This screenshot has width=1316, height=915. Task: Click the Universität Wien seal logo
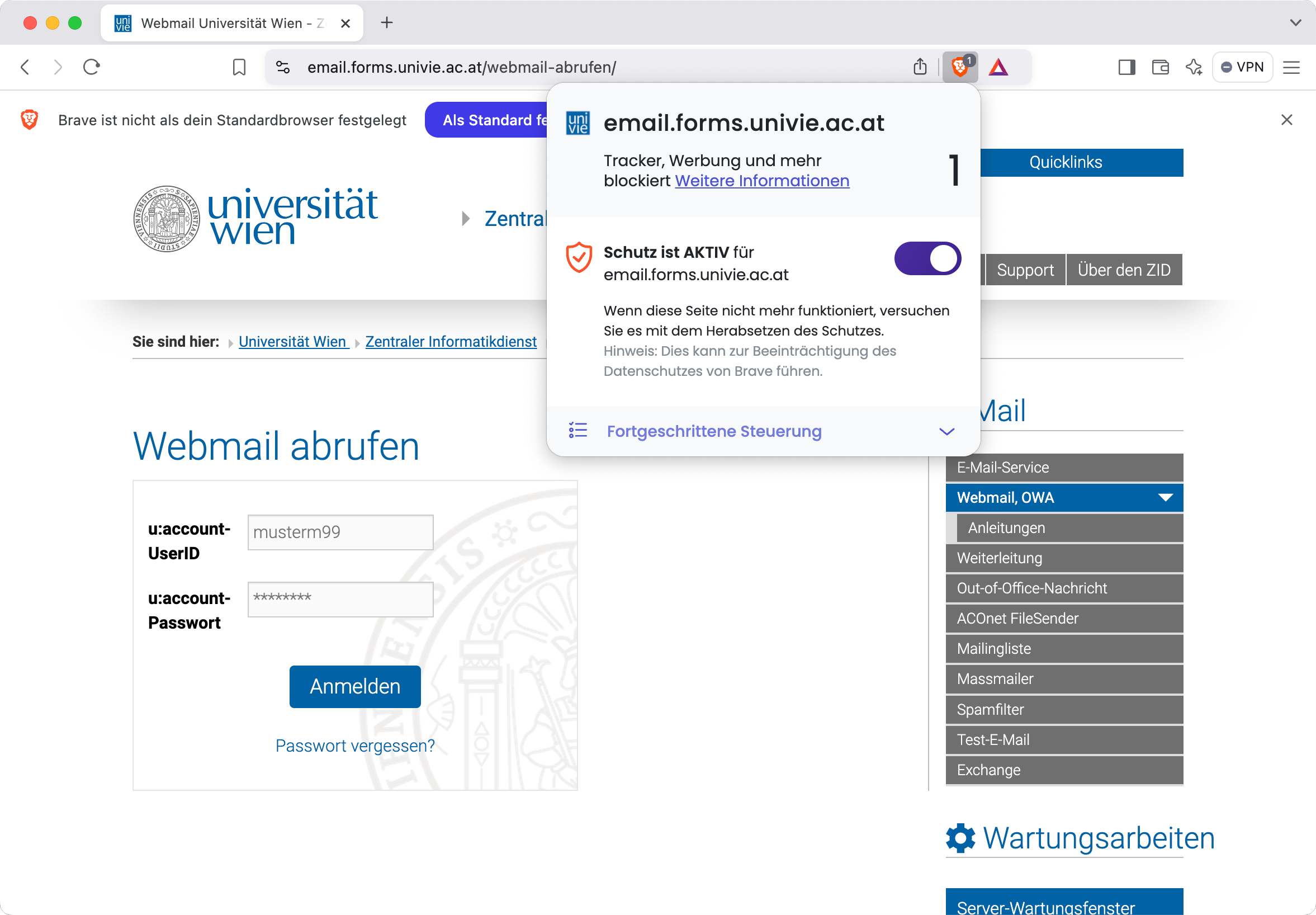[167, 219]
